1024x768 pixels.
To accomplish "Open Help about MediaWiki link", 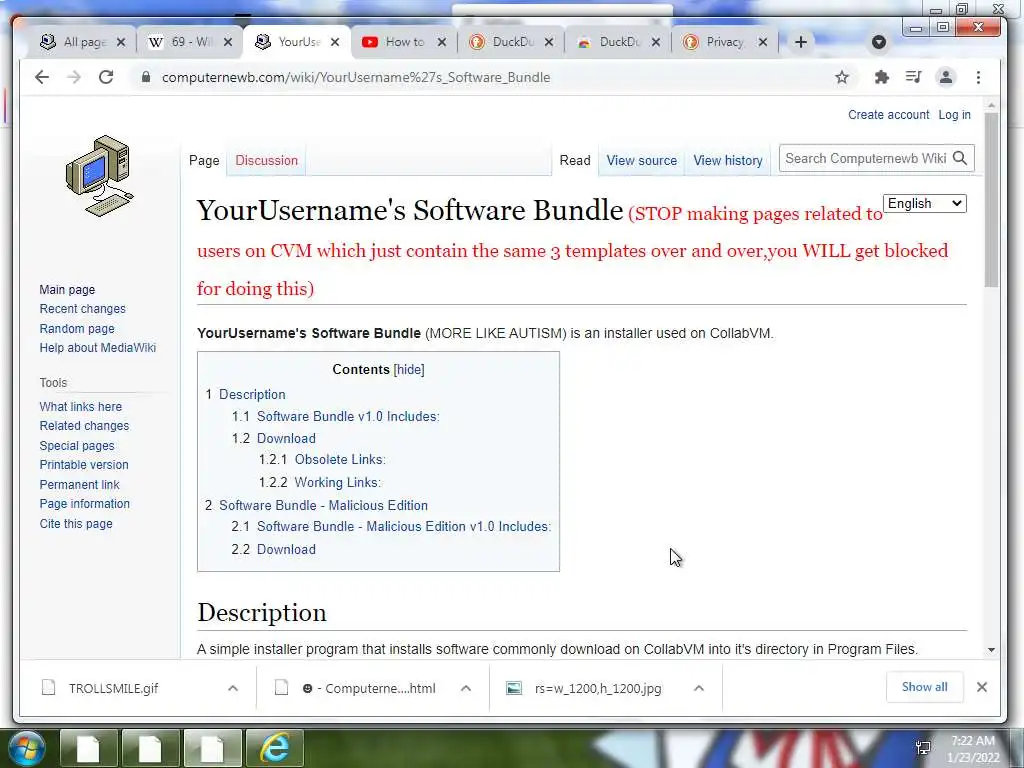I will tap(97, 347).
